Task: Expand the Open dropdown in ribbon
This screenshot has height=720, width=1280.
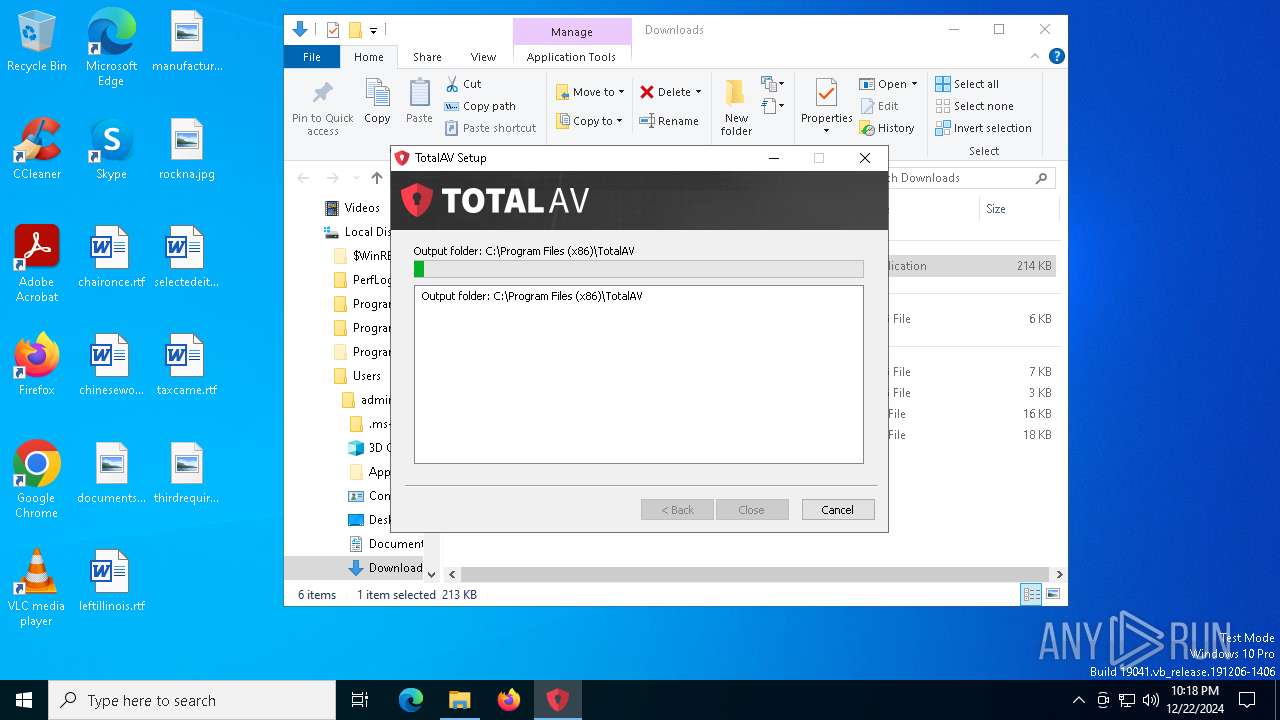Action: point(914,84)
